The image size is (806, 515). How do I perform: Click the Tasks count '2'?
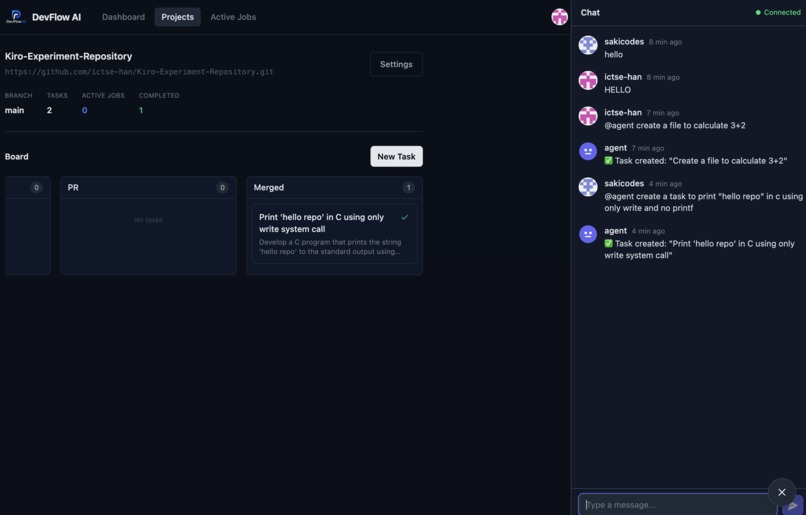[x=49, y=110]
